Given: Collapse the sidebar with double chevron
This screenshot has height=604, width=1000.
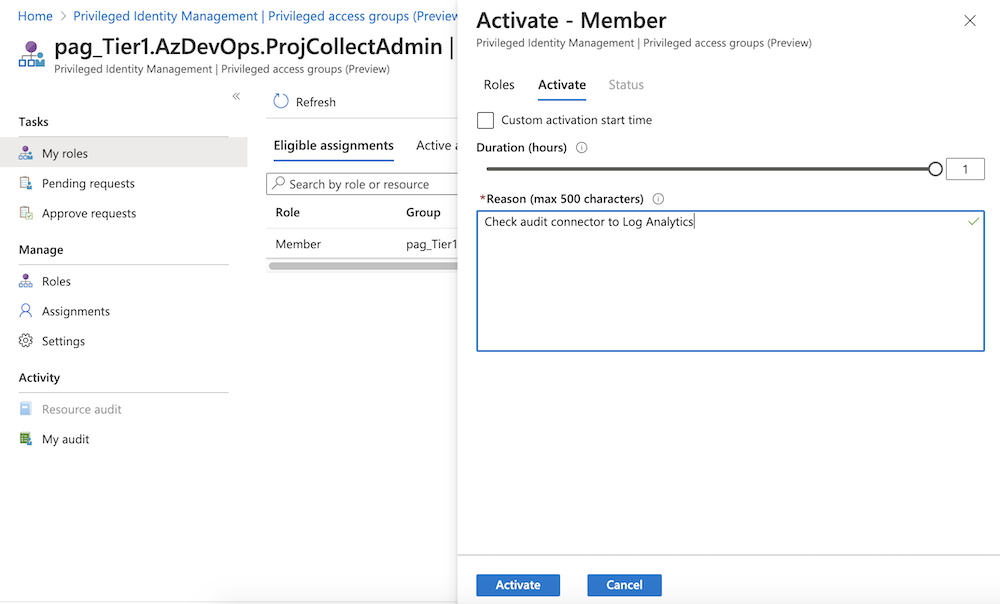Looking at the screenshot, I should tap(236, 96).
